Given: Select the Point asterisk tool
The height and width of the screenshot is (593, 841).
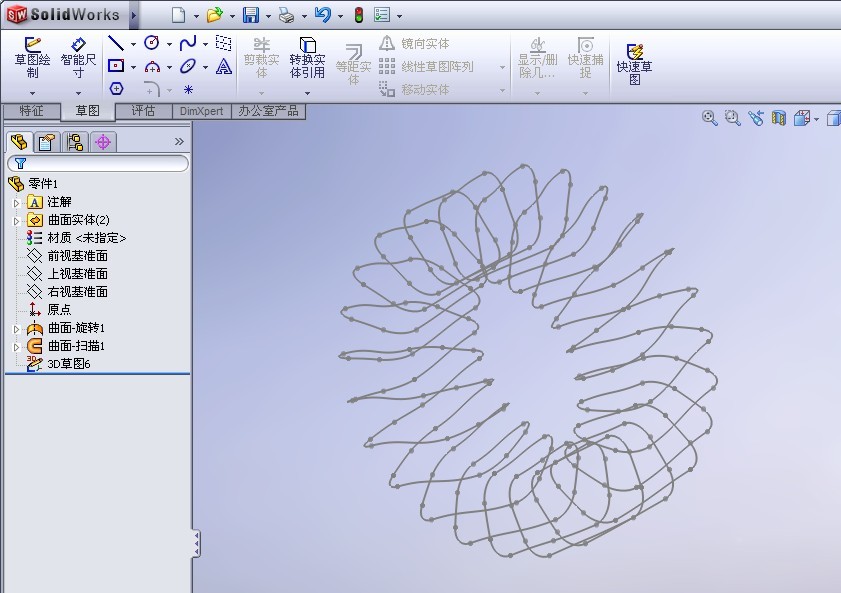Looking at the screenshot, I should 188,90.
